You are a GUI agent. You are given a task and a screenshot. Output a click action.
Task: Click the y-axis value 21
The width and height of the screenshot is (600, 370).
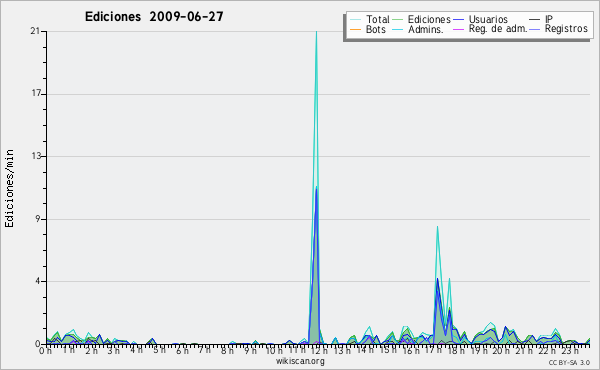(35, 31)
